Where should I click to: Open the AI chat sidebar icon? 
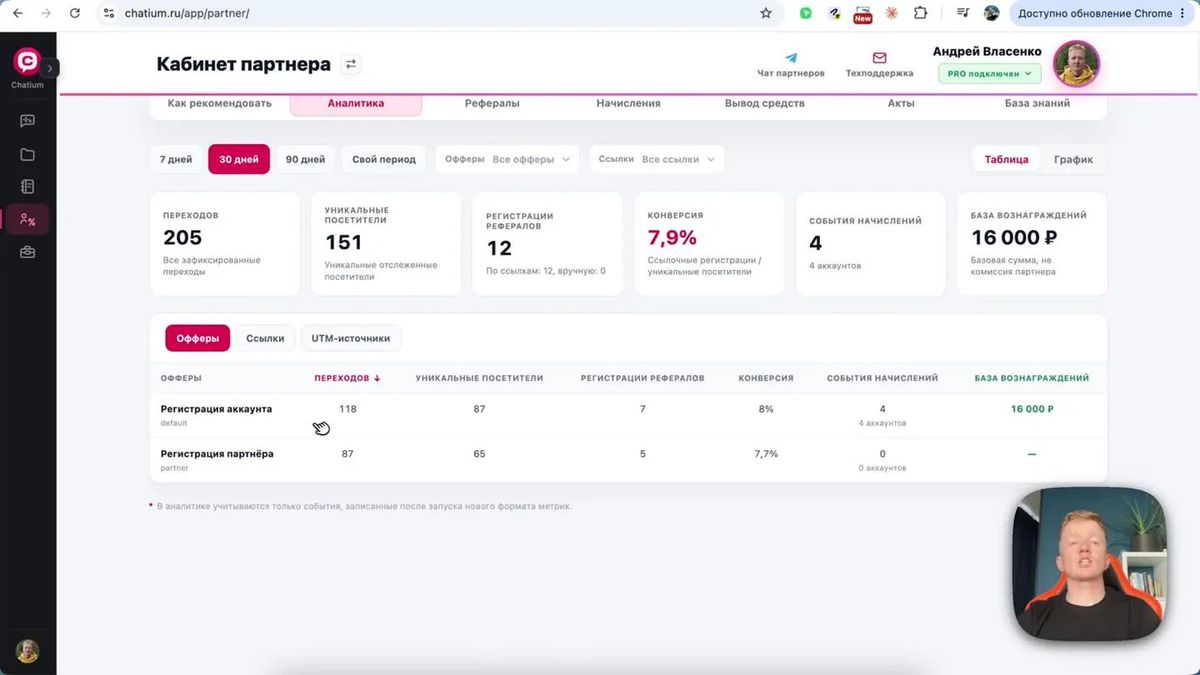tap(27, 121)
